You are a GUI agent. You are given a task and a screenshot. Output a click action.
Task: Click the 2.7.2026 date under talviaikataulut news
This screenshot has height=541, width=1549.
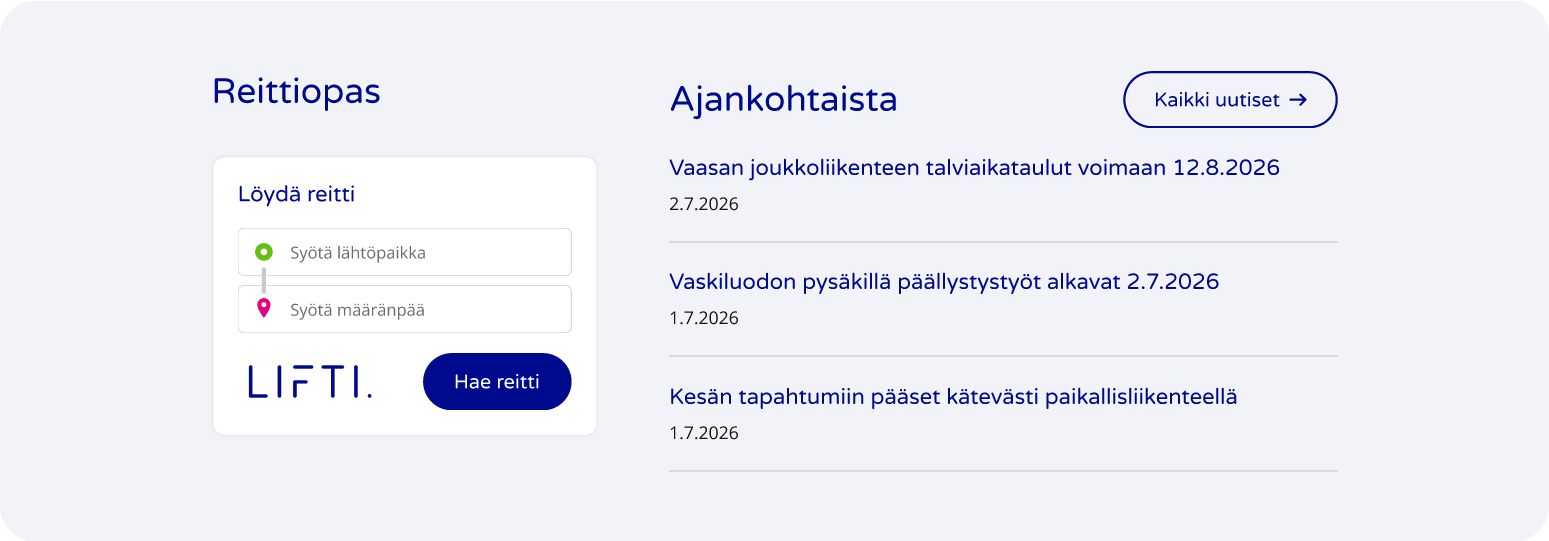[704, 204]
